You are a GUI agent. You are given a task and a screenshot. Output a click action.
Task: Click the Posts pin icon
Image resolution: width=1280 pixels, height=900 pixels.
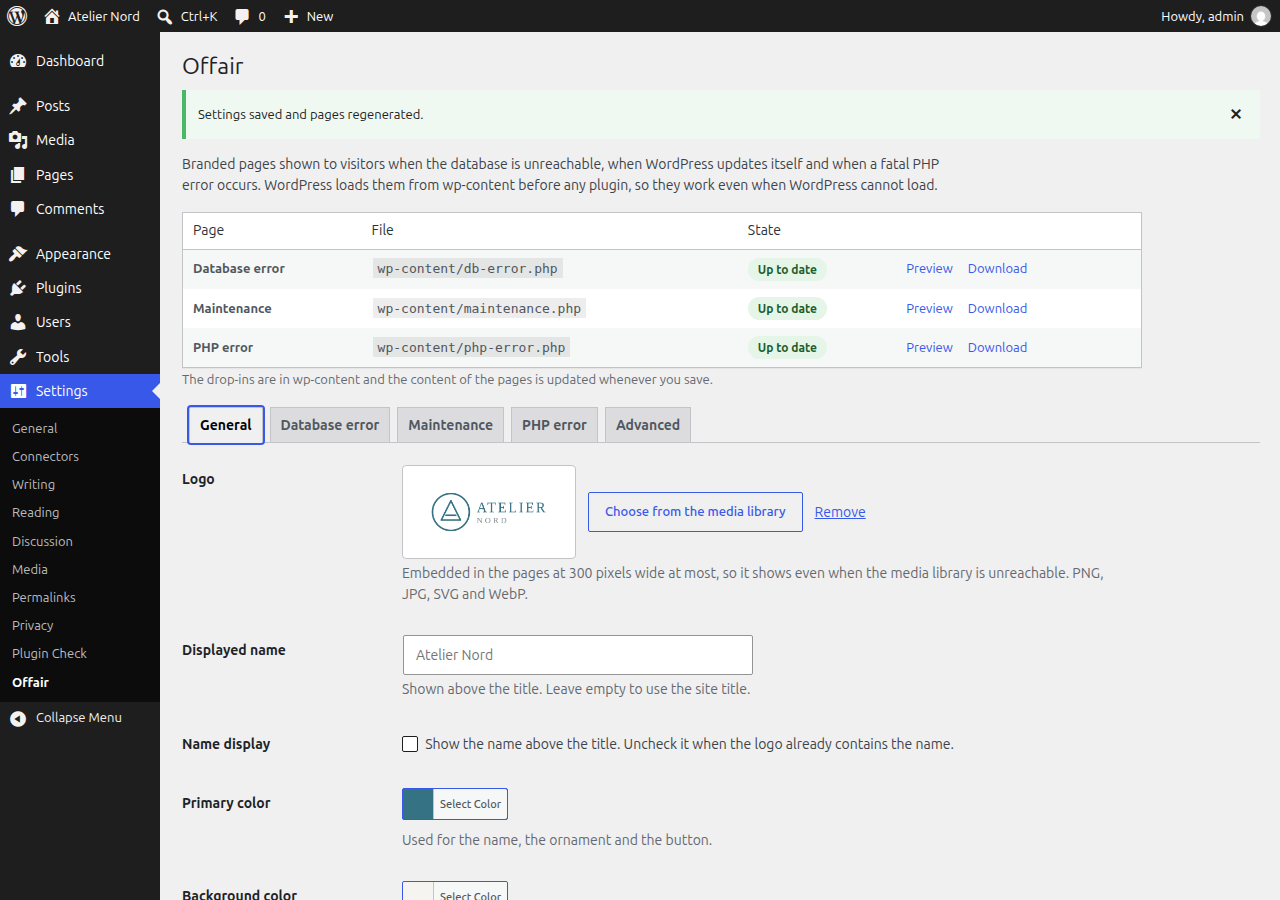pos(18,106)
